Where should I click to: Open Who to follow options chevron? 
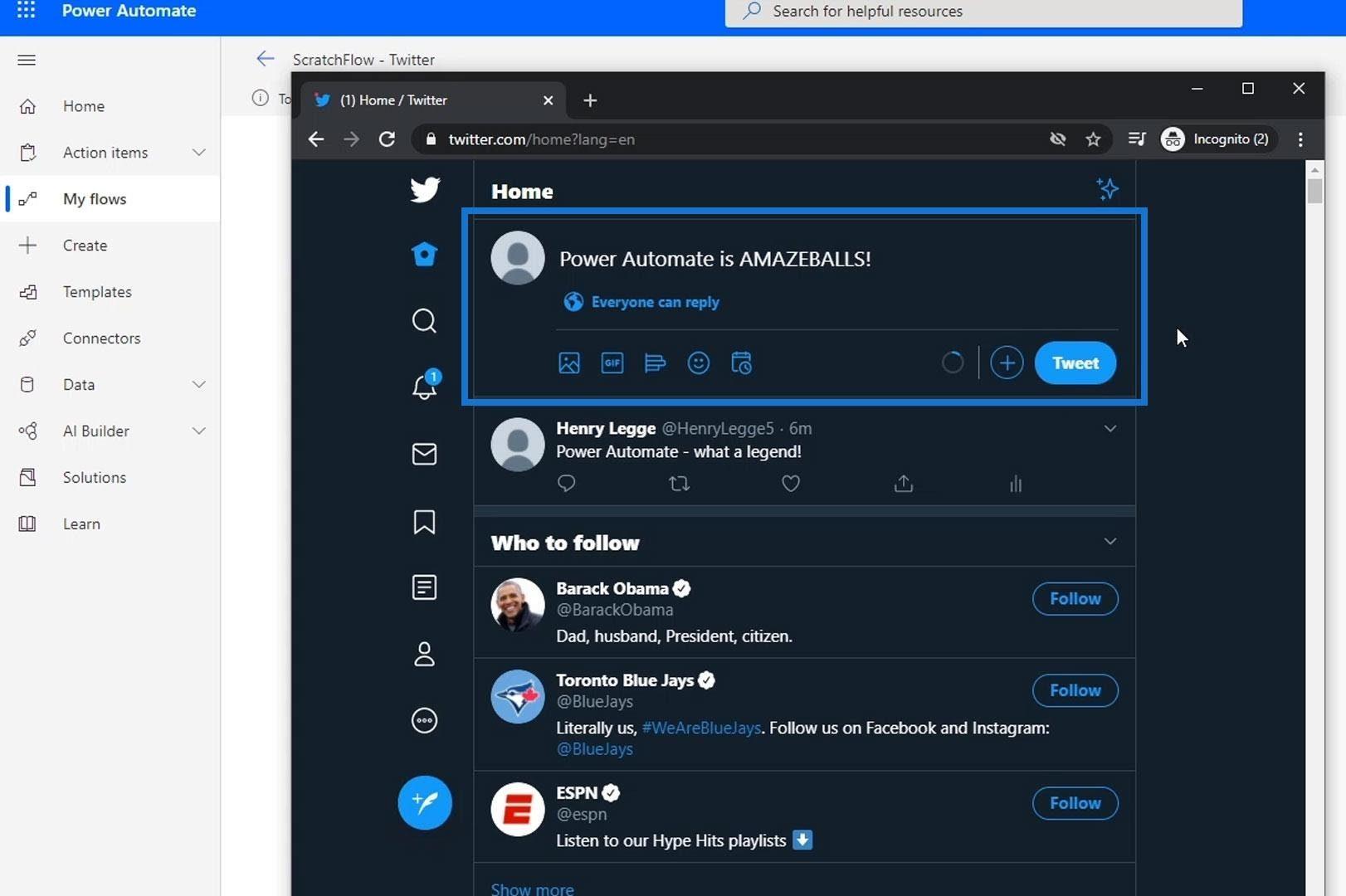click(1110, 541)
